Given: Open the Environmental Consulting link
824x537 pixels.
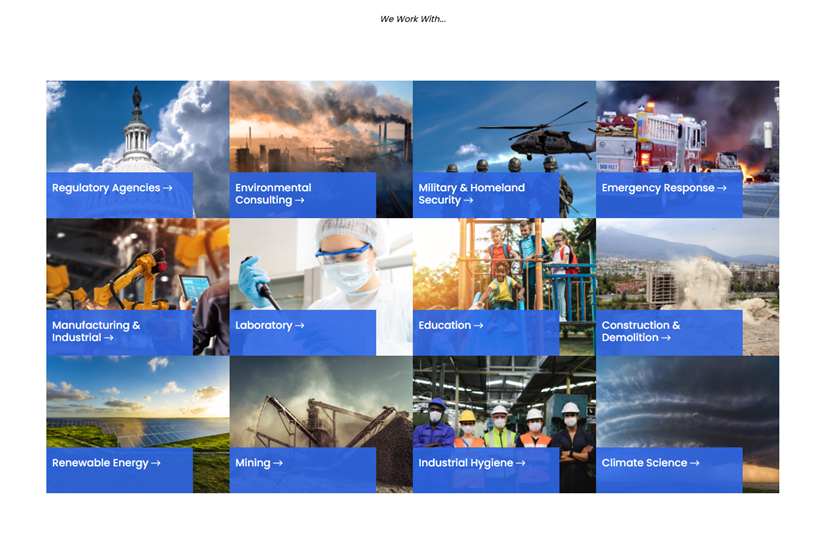Looking at the screenshot, I should 273,194.
